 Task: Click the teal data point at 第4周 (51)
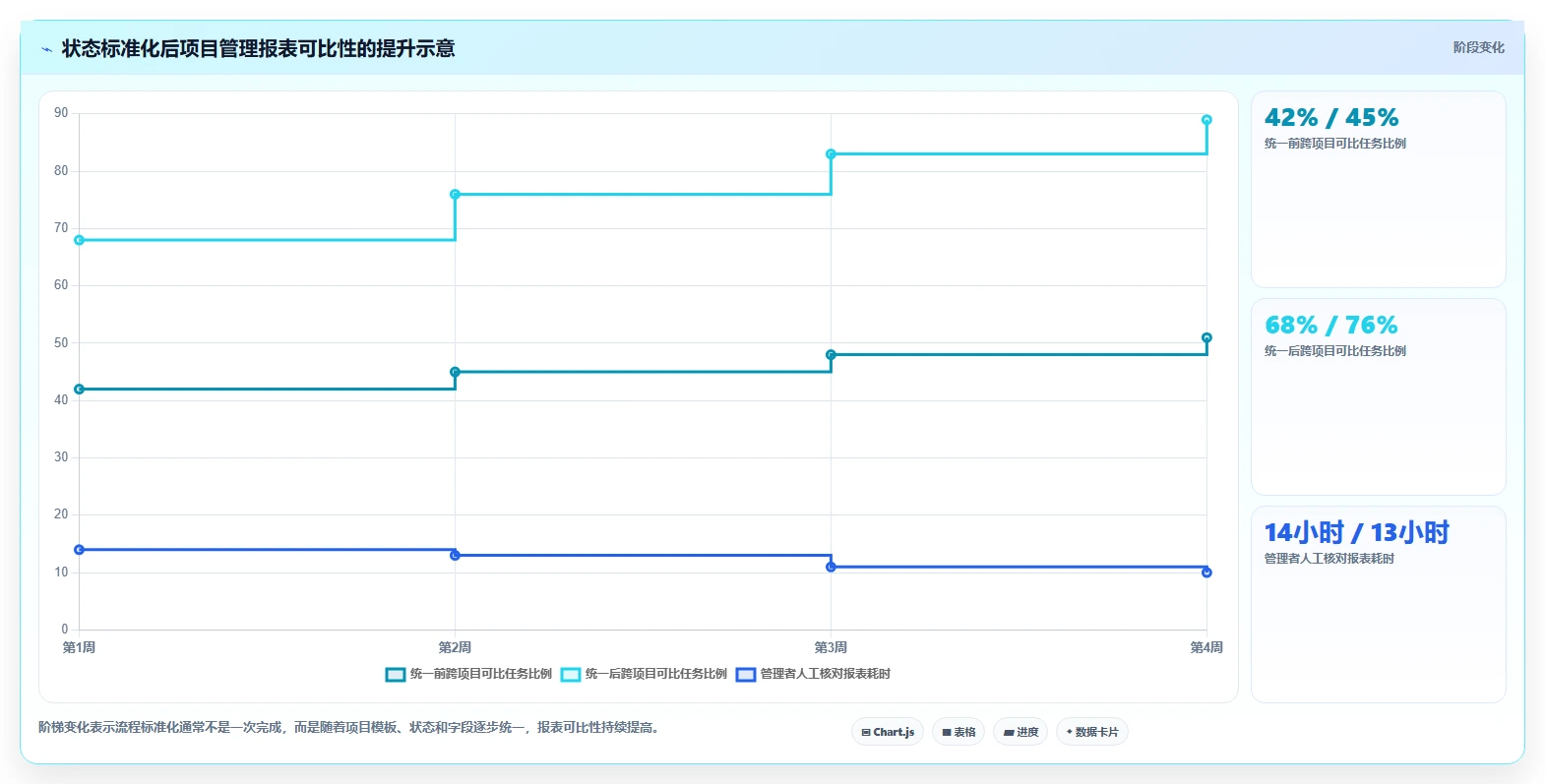pos(1206,337)
